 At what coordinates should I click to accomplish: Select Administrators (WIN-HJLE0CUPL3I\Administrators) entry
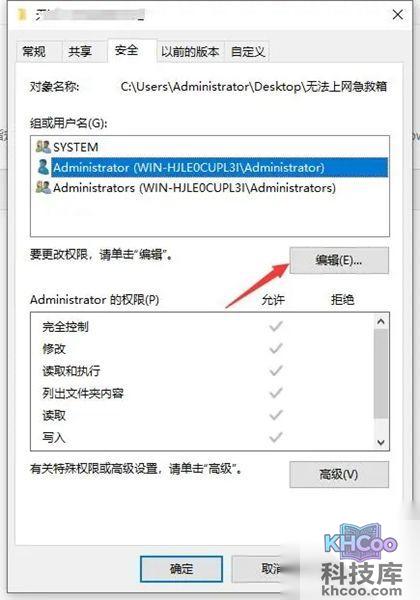[x=194, y=188]
